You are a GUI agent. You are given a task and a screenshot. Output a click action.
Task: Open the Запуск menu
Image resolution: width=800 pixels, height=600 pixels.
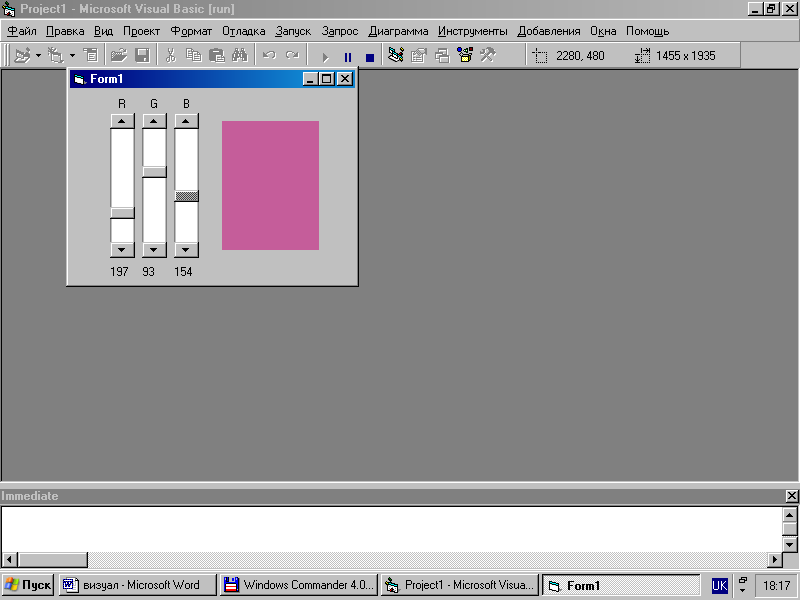(293, 31)
